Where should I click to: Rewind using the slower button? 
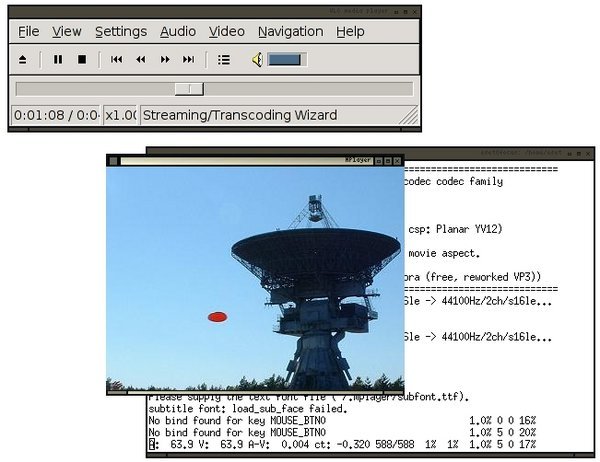(141, 60)
